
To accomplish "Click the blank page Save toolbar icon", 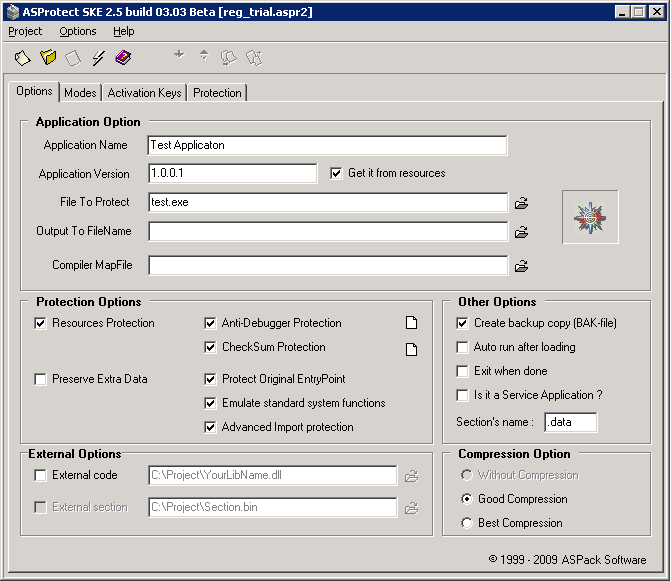I will point(73,58).
